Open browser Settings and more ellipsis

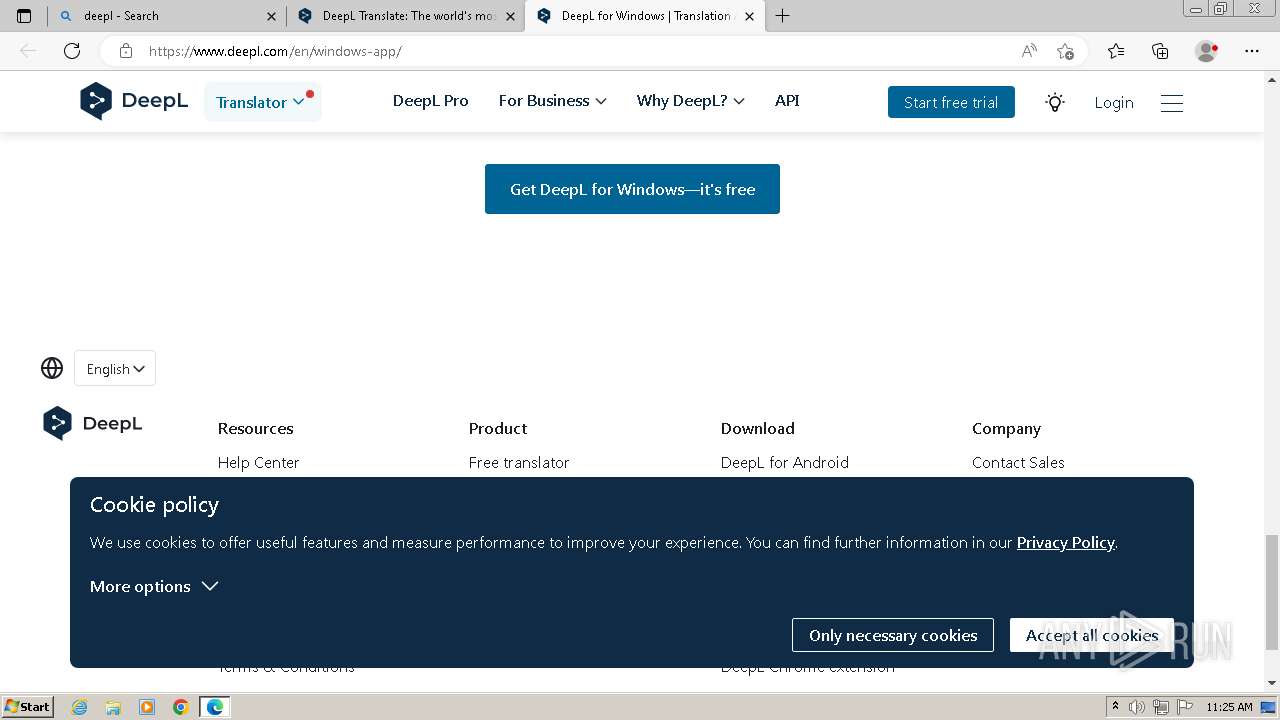[1252, 51]
